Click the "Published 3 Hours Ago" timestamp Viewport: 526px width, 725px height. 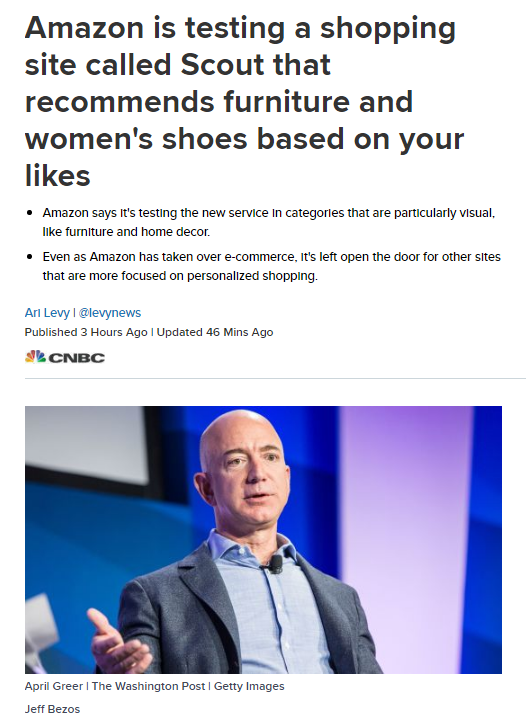coord(86,332)
